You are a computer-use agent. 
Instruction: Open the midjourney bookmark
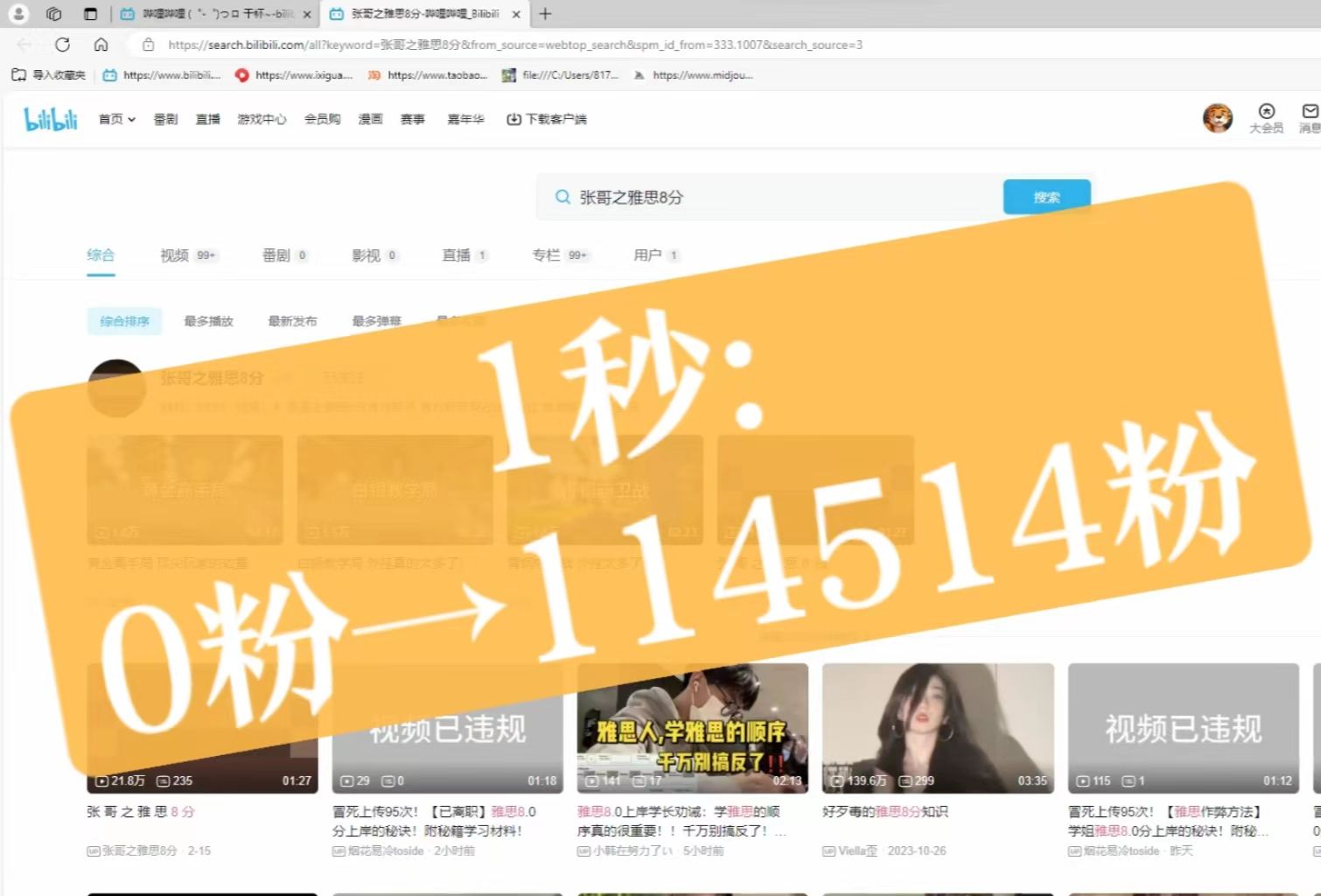point(693,75)
